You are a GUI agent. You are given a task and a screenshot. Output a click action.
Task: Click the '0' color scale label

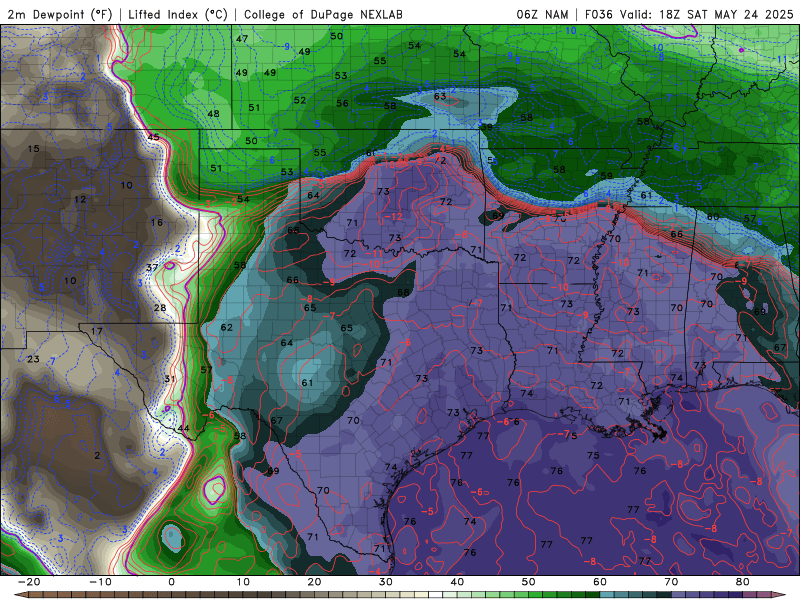[x=171, y=582]
